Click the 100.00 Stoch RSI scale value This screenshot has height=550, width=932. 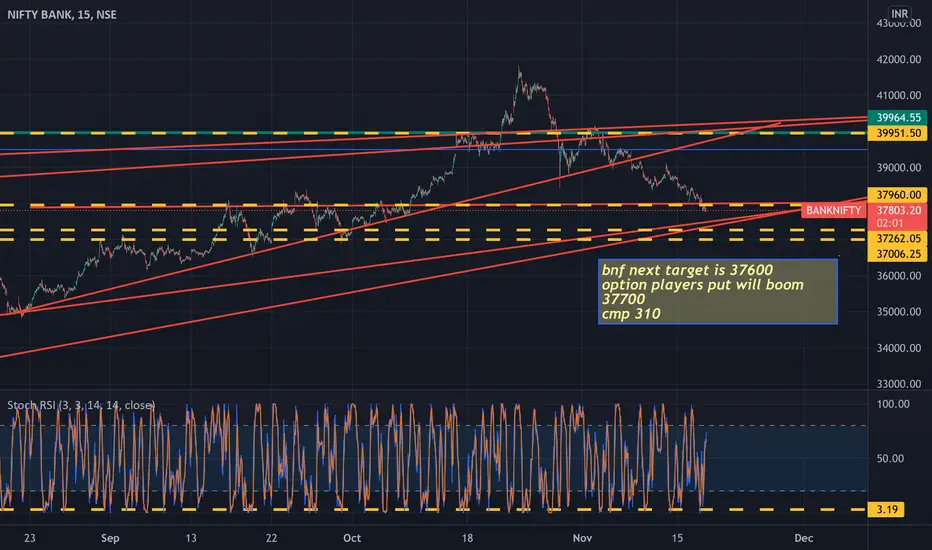[x=893, y=404]
